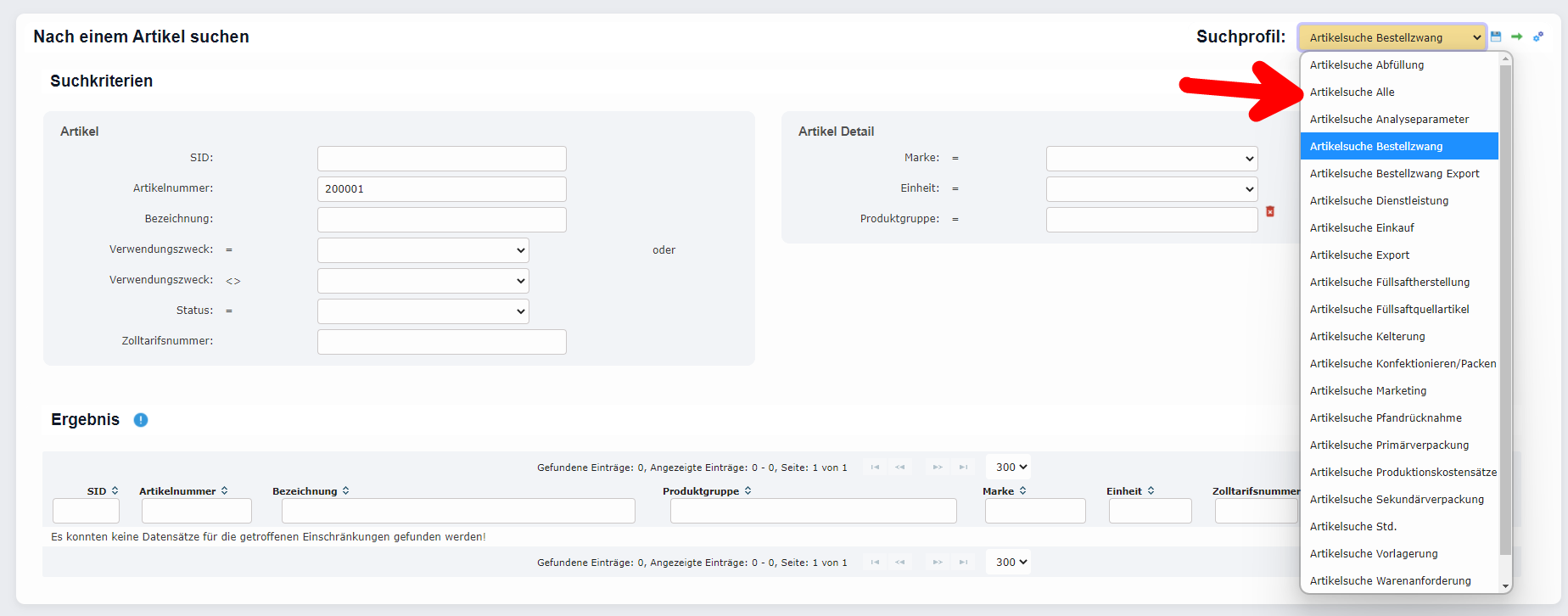This screenshot has width=1568, height=616.
Task: Expand the Marke dropdown in Artikel Detail
Action: click(x=1151, y=159)
